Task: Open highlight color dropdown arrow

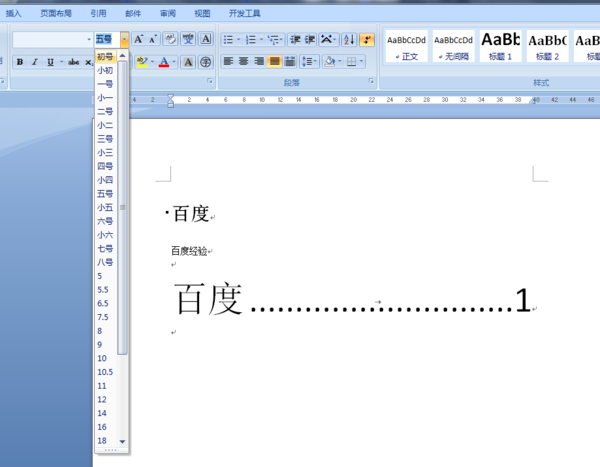Action: point(152,62)
